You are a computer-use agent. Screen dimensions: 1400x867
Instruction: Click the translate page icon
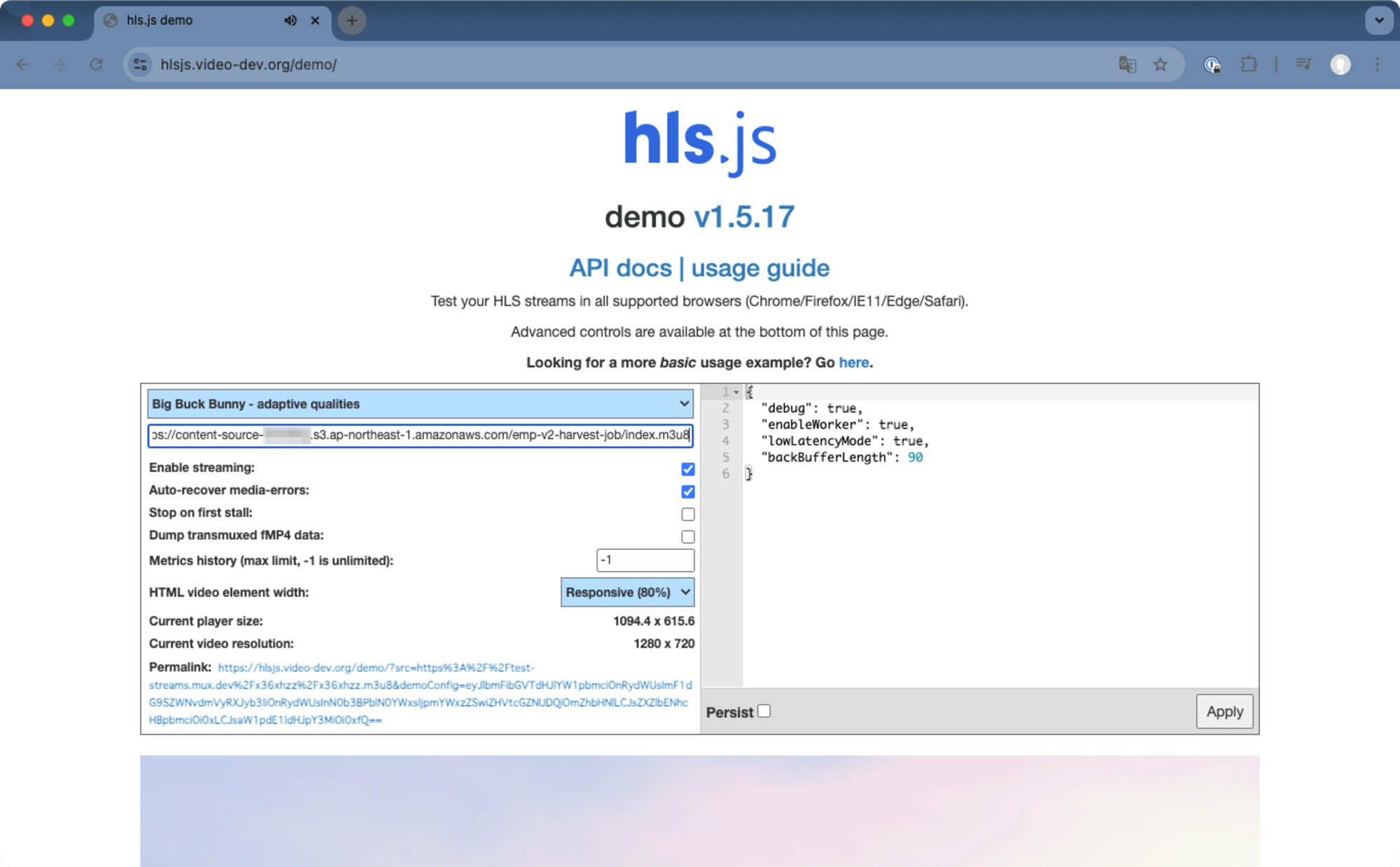(x=1127, y=64)
